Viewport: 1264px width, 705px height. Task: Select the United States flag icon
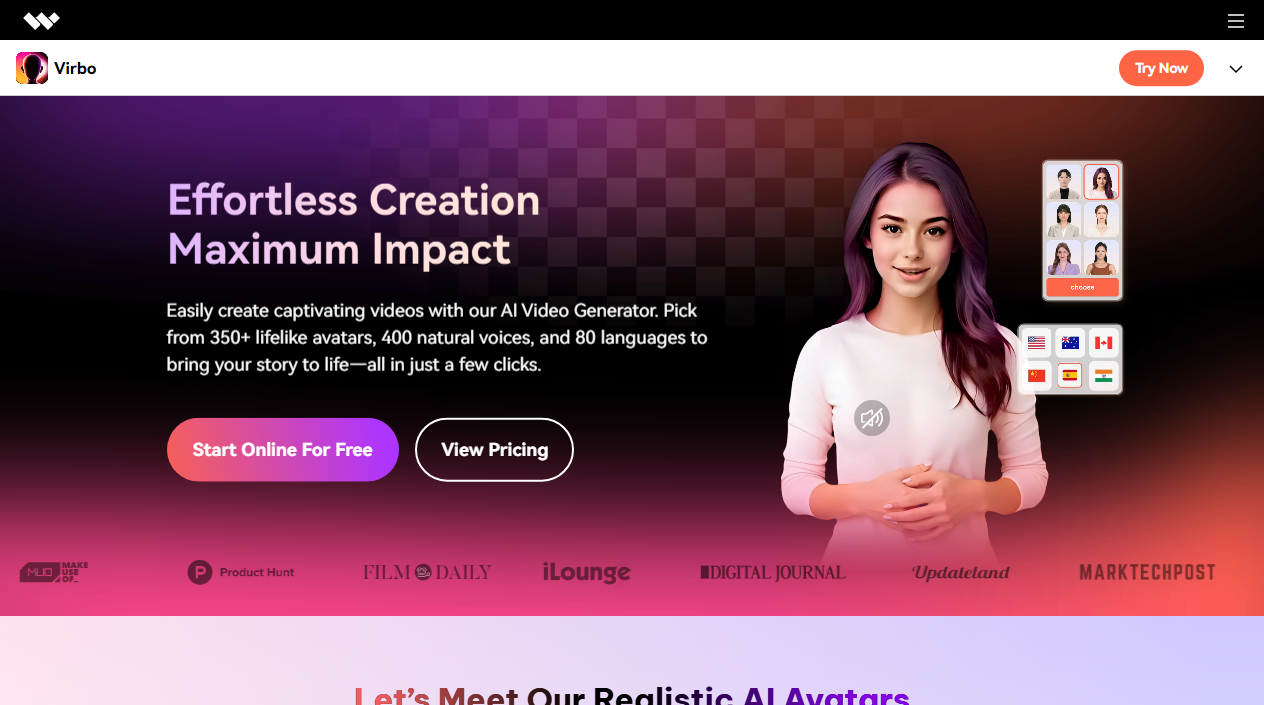(1037, 343)
